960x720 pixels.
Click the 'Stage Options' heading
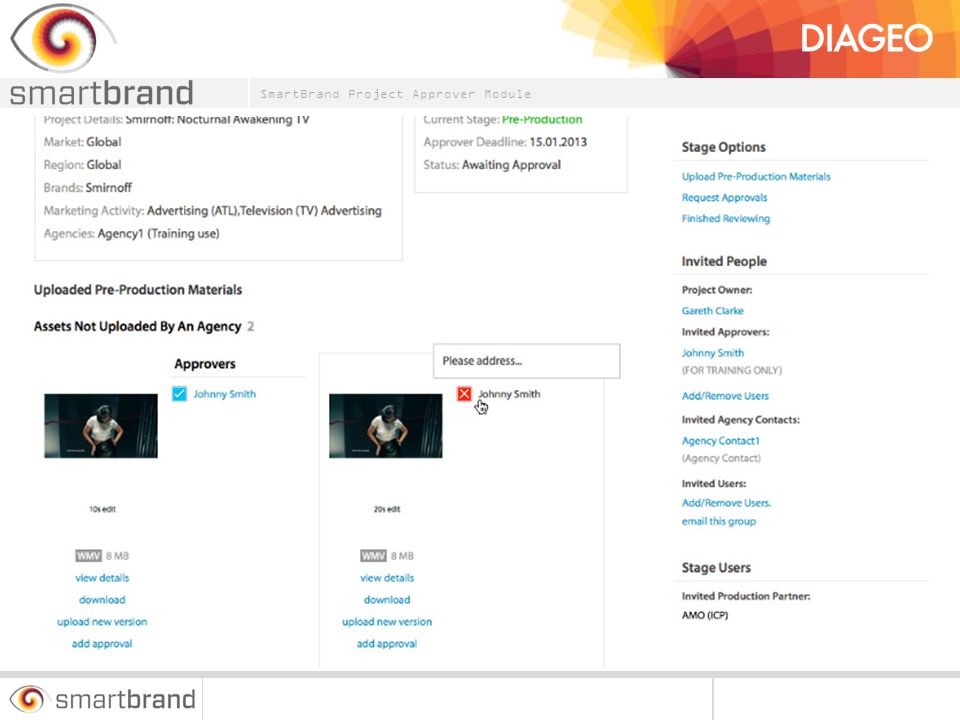(724, 147)
